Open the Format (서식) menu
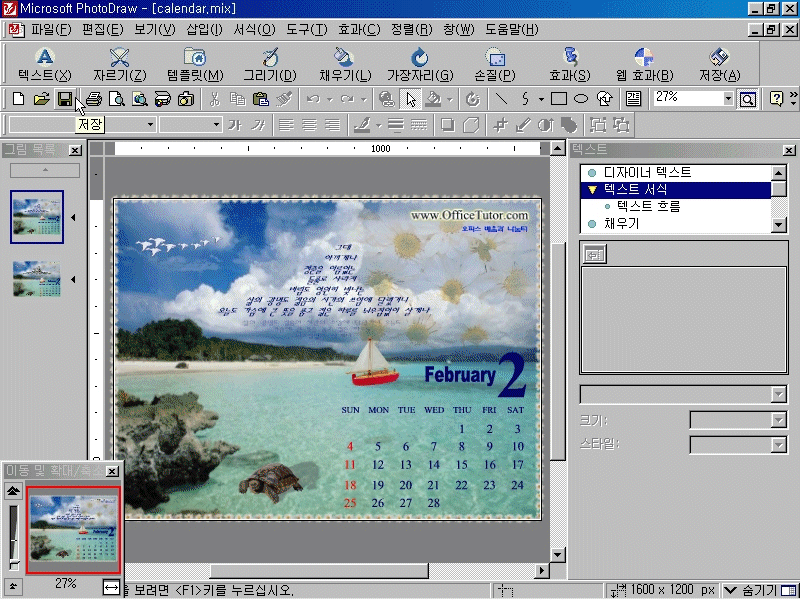Image resolution: width=800 pixels, height=600 pixels. pyautogui.click(x=254, y=30)
